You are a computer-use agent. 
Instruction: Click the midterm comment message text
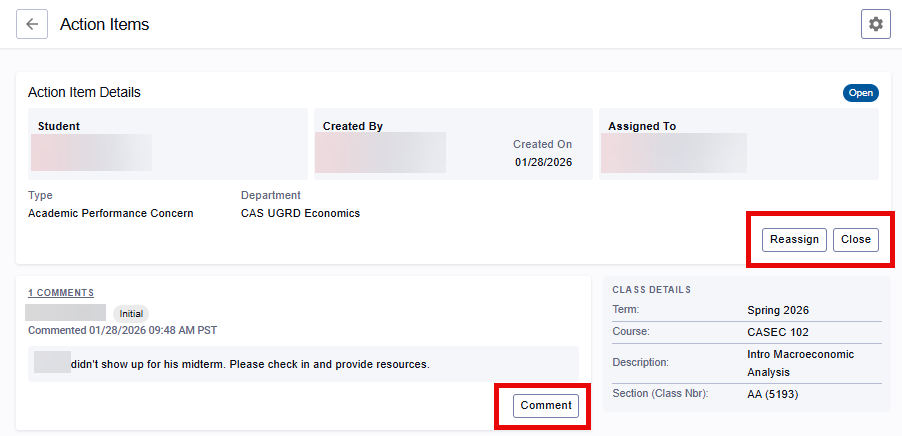(250, 364)
